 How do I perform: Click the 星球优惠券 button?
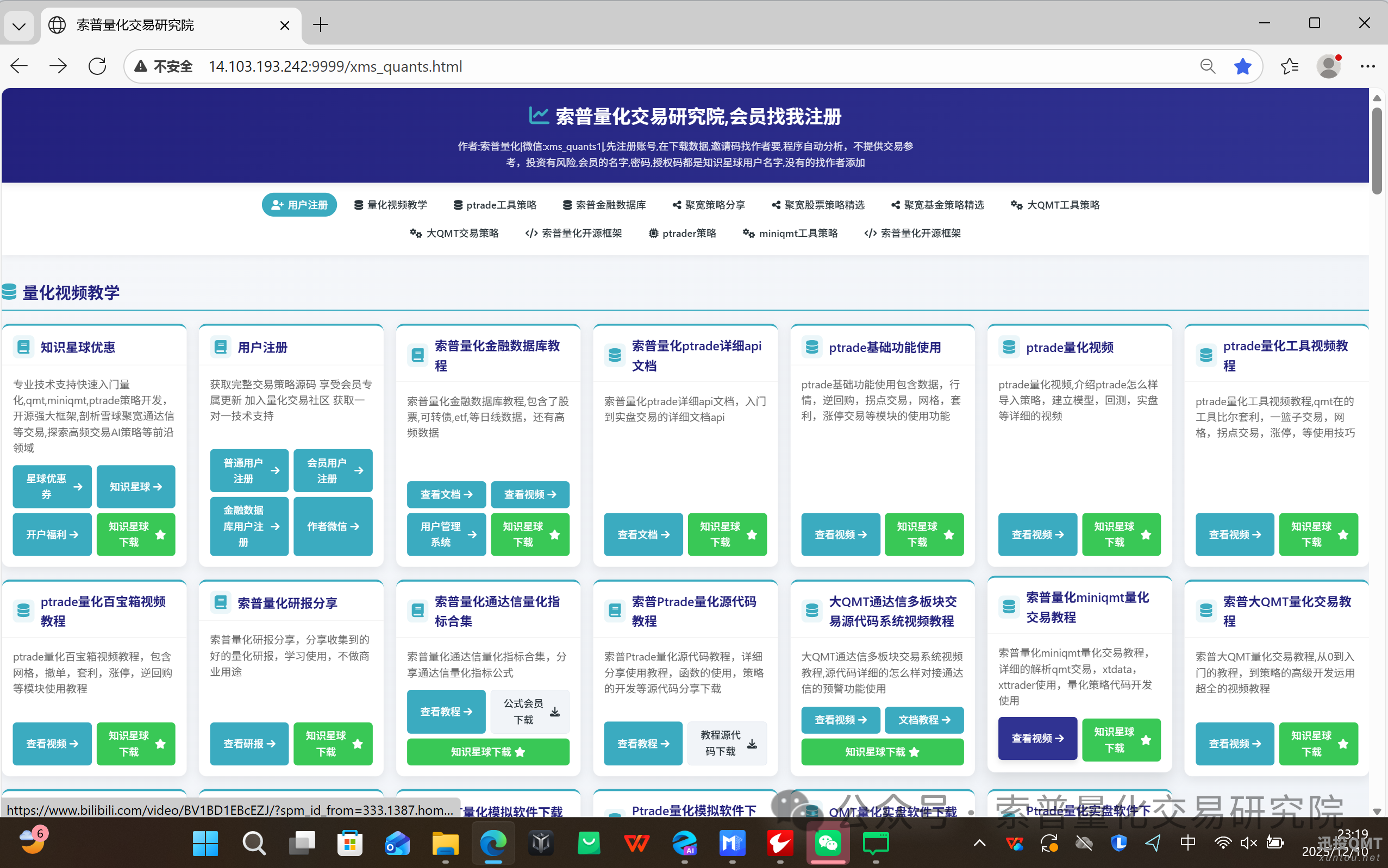click(52, 486)
